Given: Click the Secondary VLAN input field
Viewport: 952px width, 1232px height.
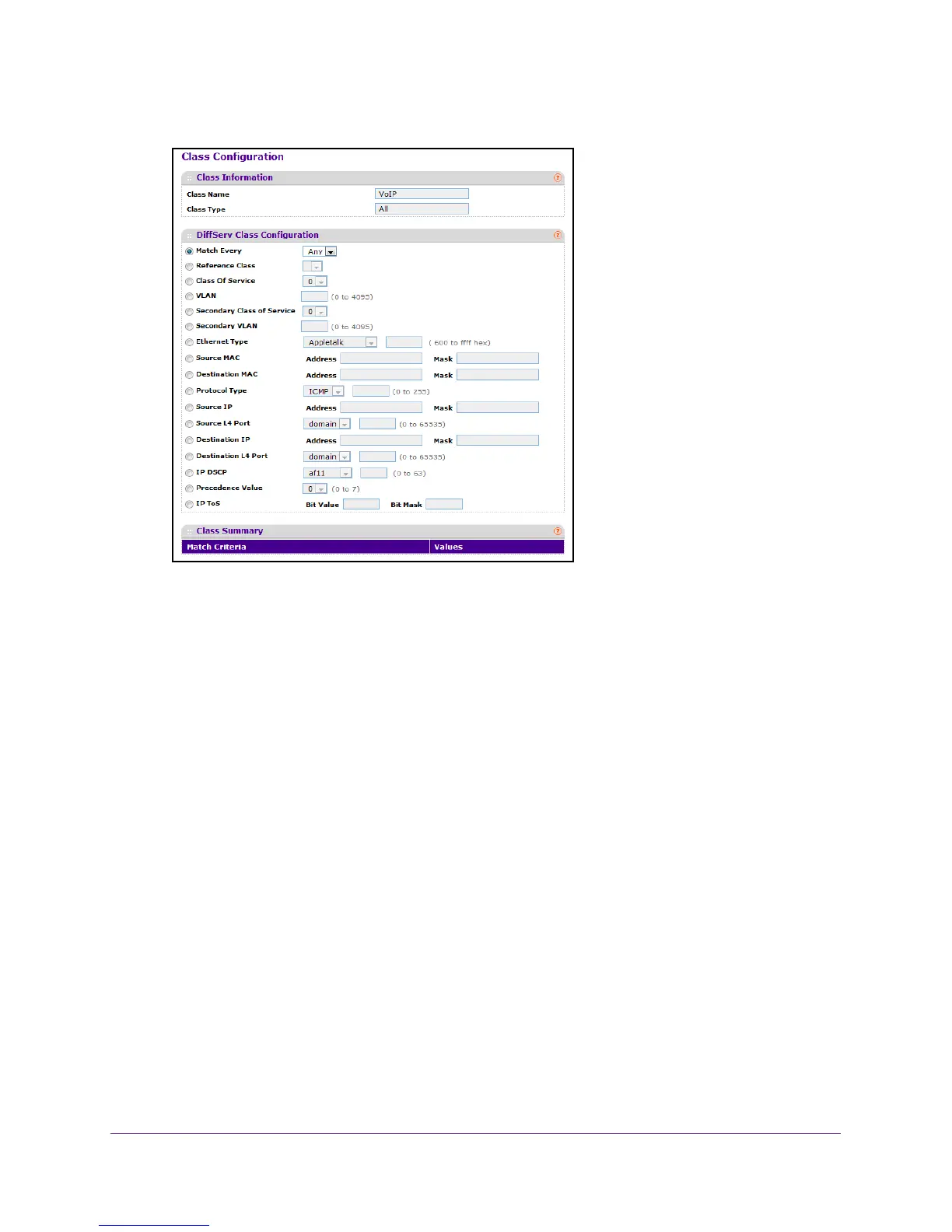Looking at the screenshot, I should tap(314, 327).
